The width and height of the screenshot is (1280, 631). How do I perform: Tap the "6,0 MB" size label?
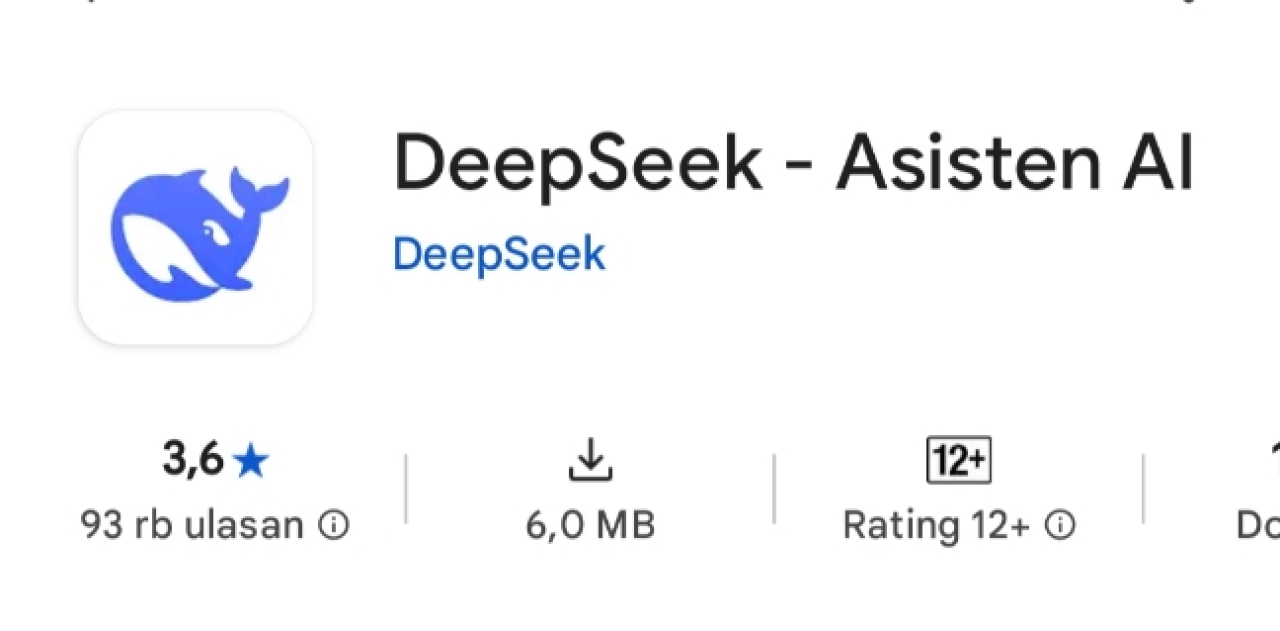tap(590, 525)
